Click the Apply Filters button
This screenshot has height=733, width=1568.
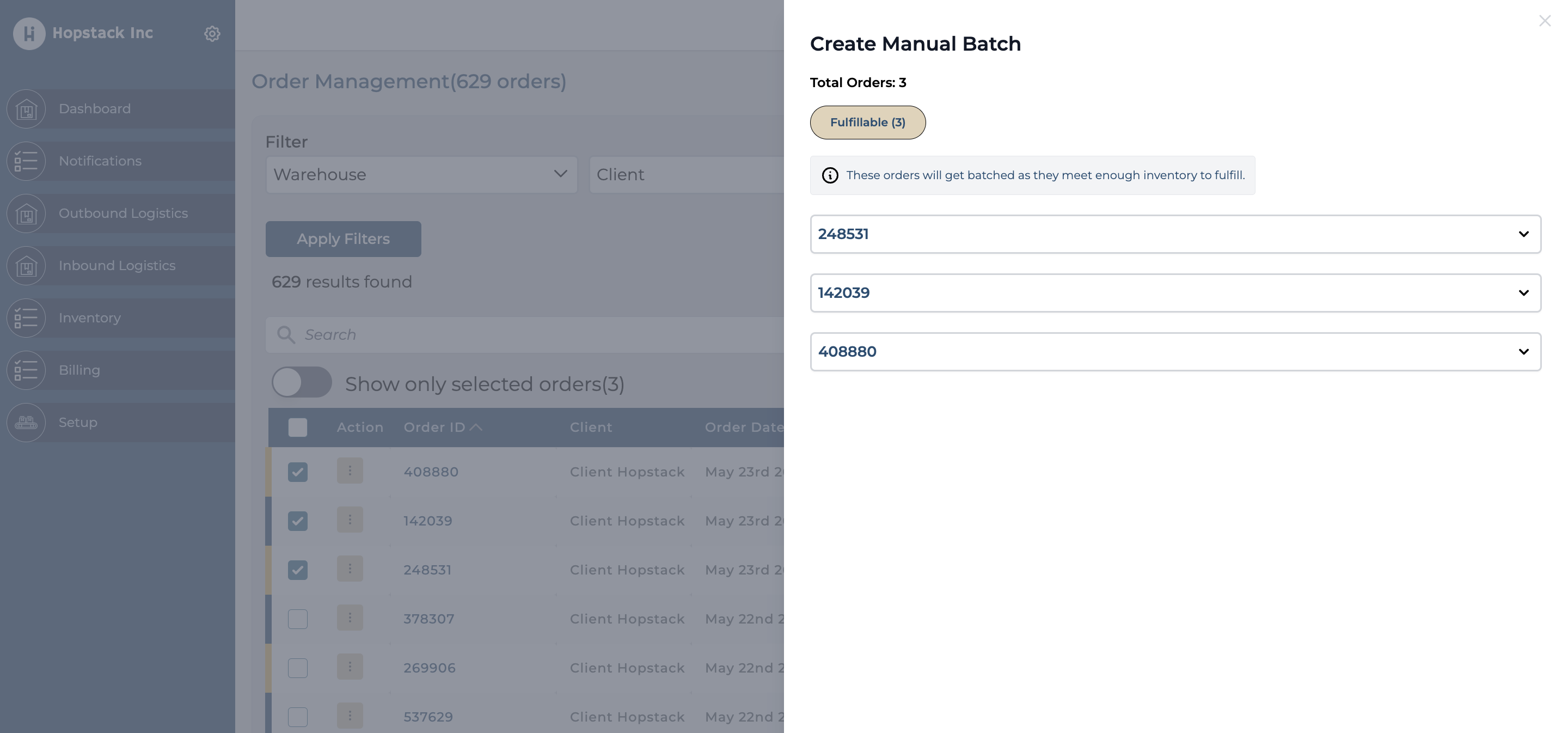click(344, 239)
